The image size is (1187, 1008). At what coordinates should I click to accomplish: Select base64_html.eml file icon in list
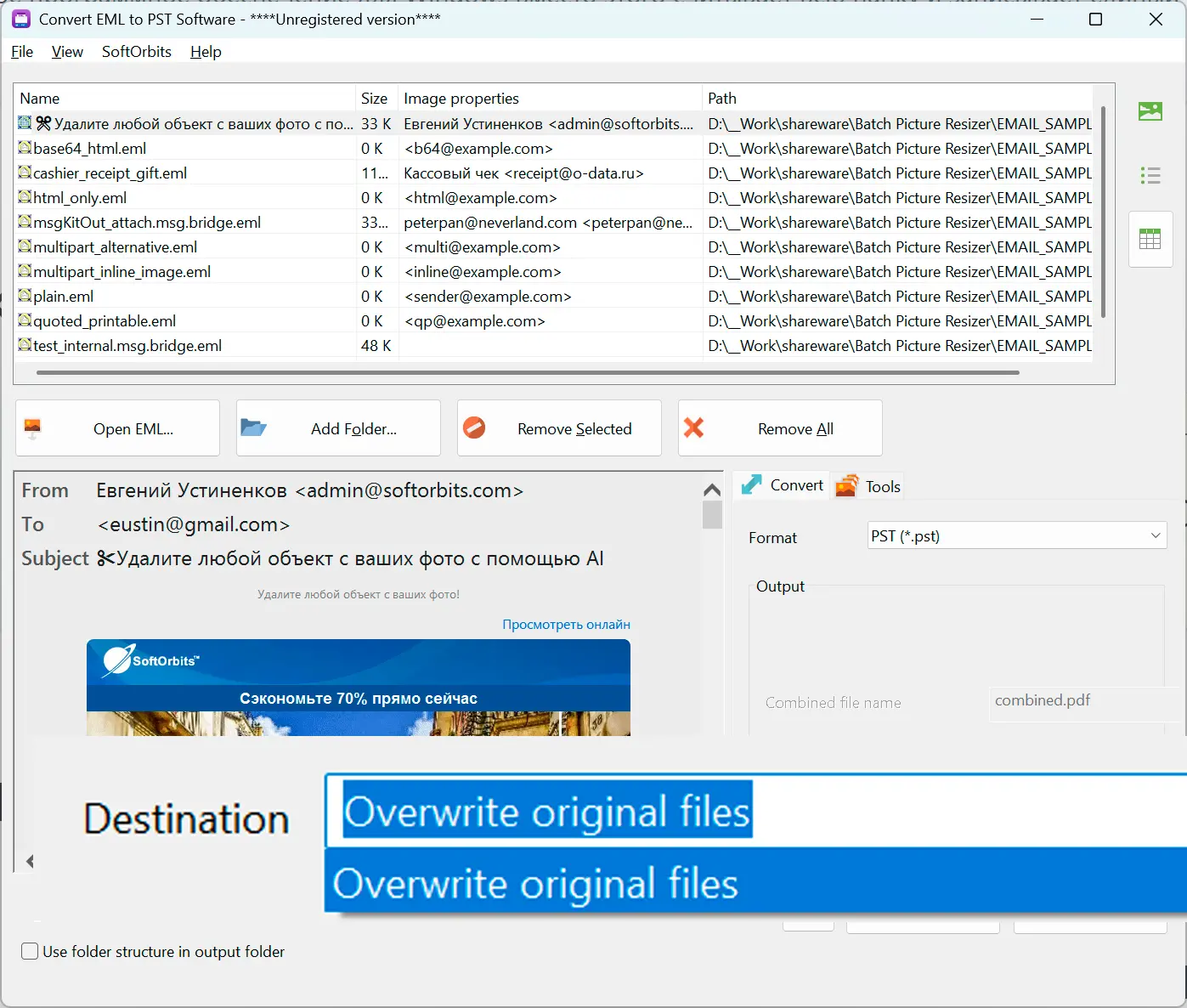25,148
